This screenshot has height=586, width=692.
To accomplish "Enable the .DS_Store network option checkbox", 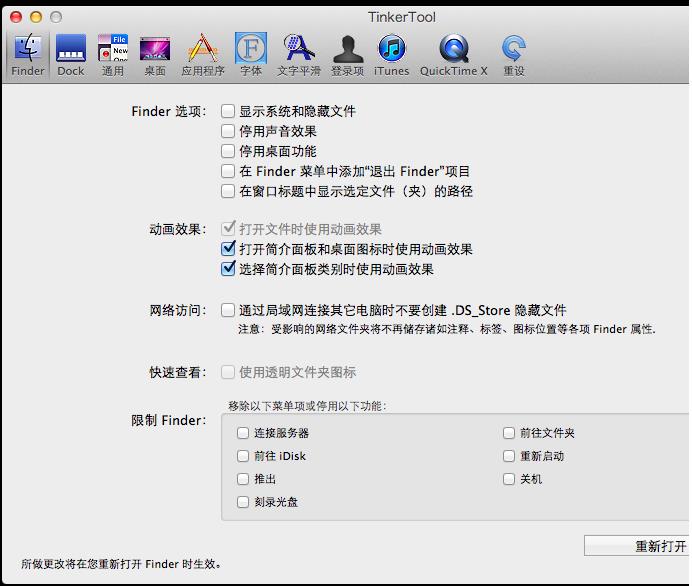I will [228, 310].
